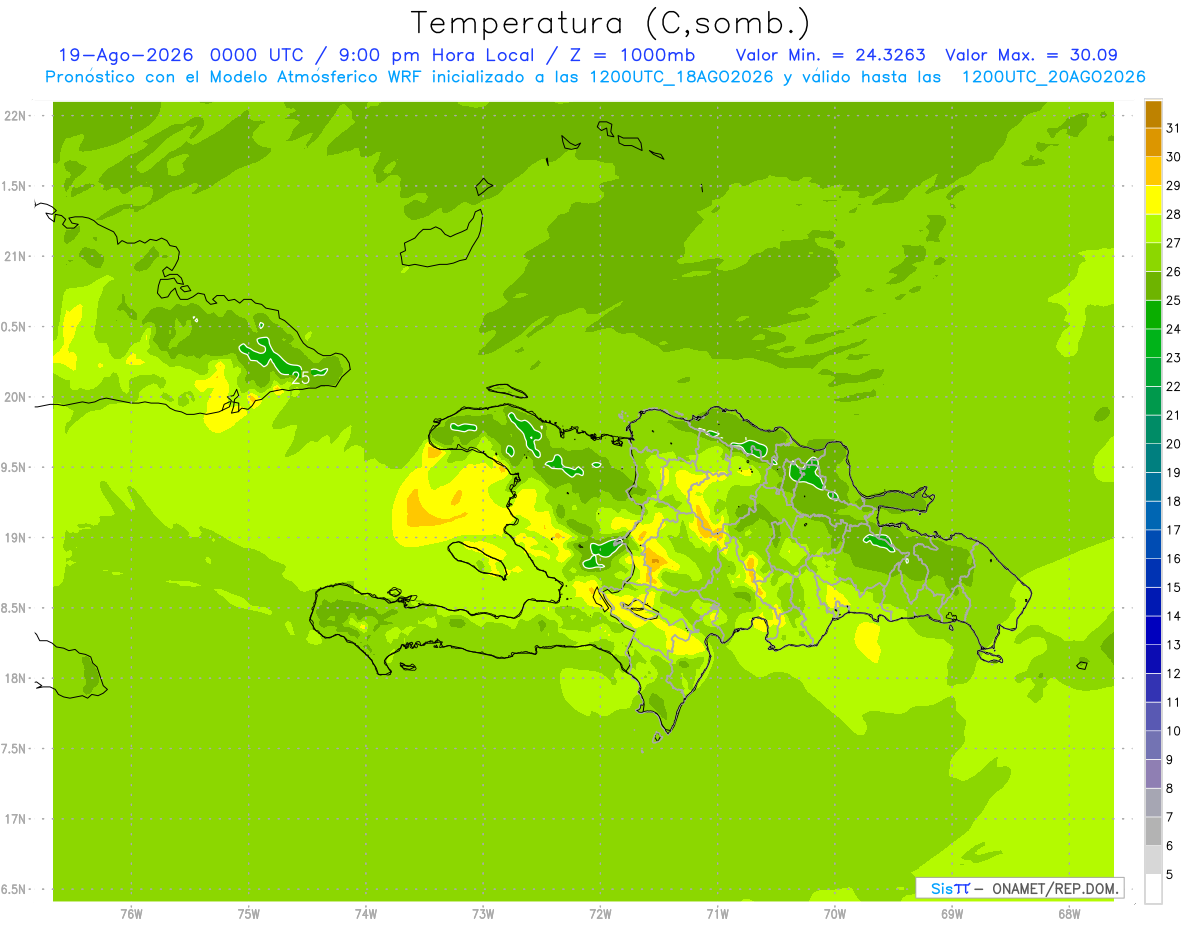Click the "1200UTC_20AGO2026" valid-until time
The image size is (1200, 927).
point(1053,77)
